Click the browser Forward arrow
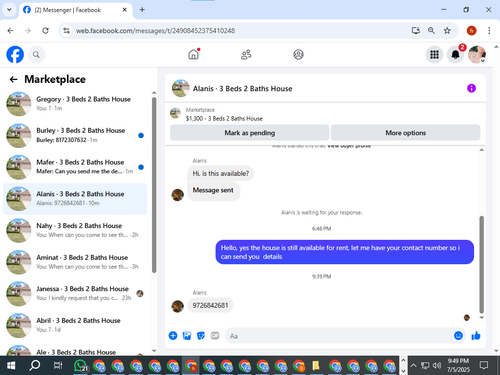 pyautogui.click(x=28, y=31)
